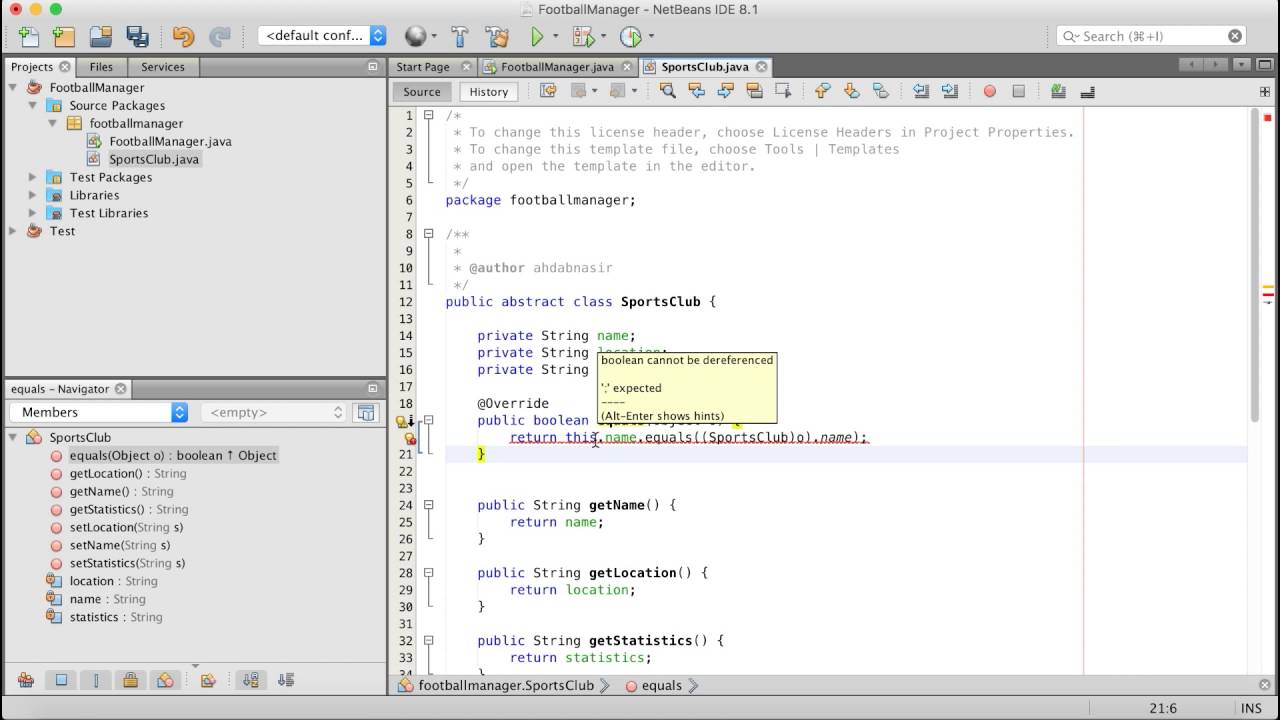The height and width of the screenshot is (720, 1280).
Task: Click the Open Project folder icon
Action: [x=101, y=37]
